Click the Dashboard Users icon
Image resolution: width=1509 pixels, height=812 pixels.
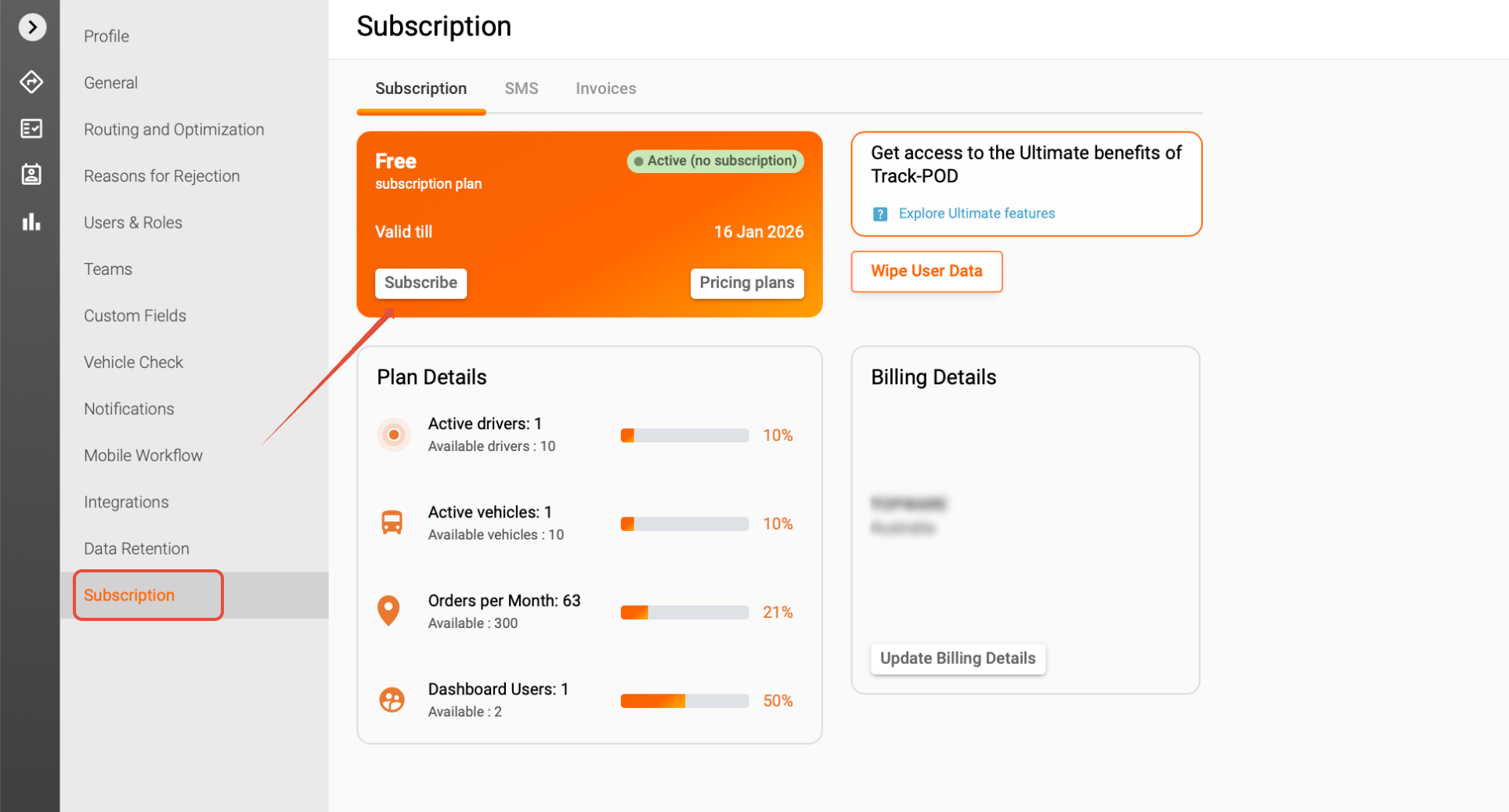click(392, 699)
